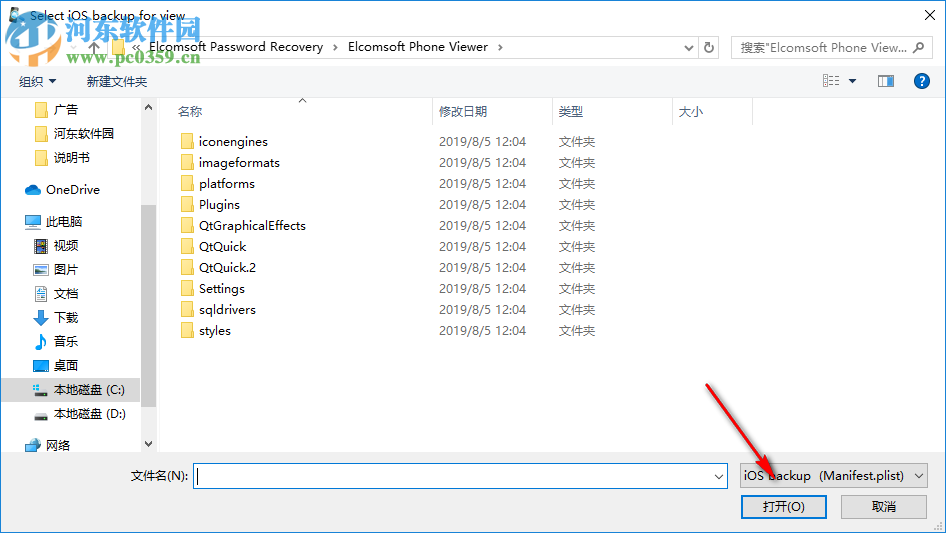946x533 pixels.
Task: Open the 图片 folder in sidebar
Action: [x=56, y=270]
